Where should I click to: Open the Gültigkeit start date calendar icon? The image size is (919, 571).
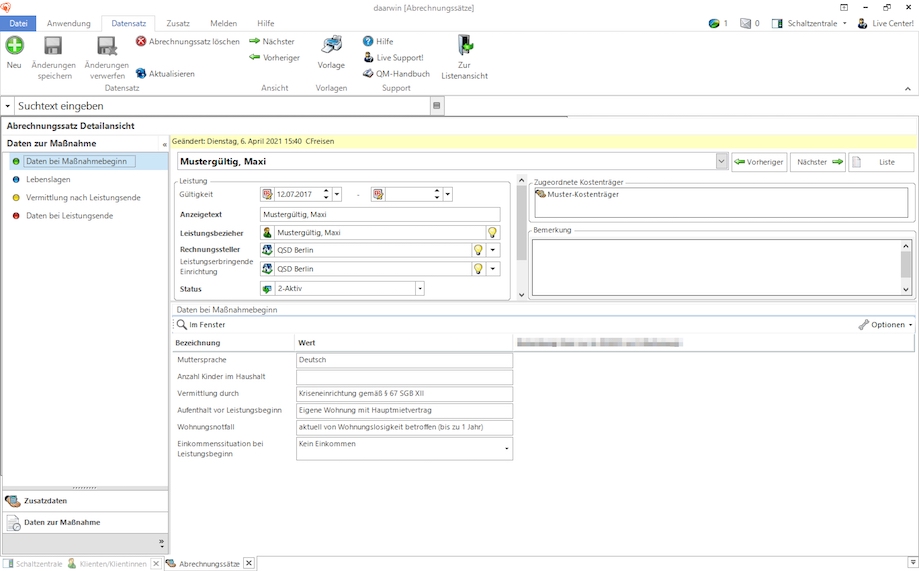click(267, 194)
